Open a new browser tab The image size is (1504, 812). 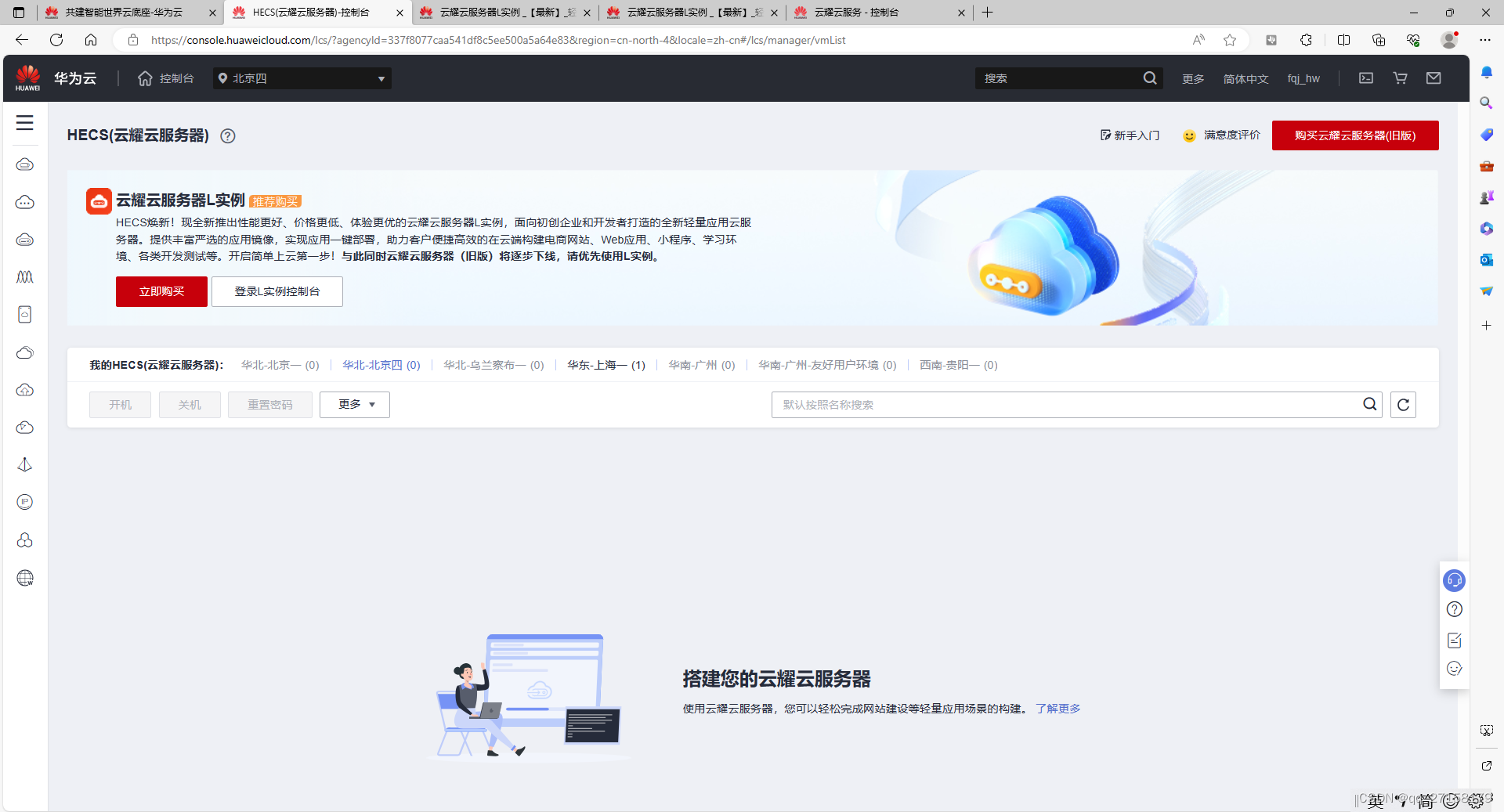point(988,13)
